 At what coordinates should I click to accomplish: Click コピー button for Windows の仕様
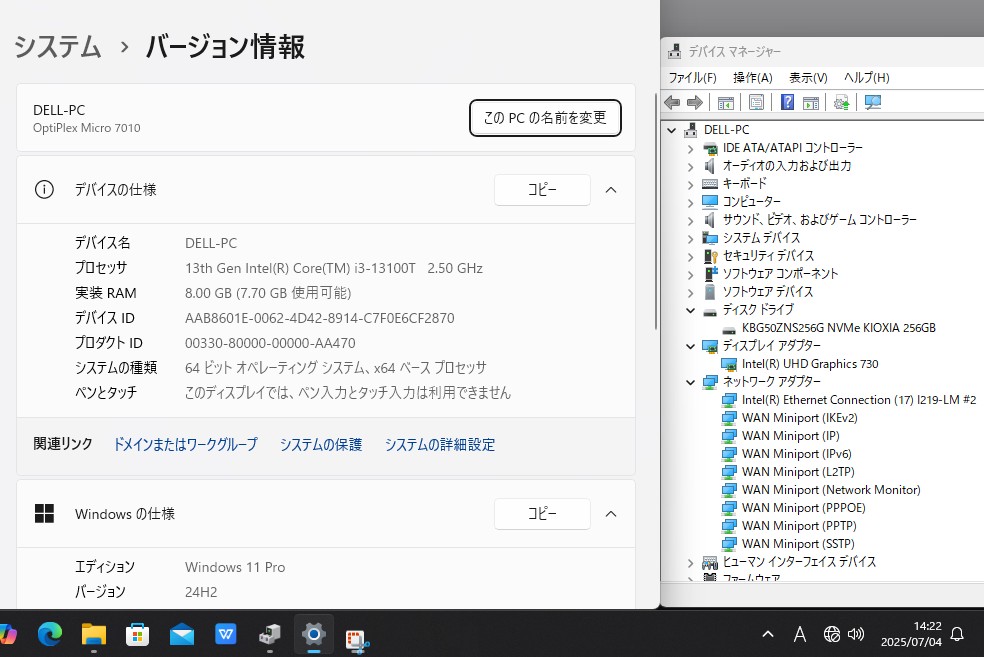point(542,514)
